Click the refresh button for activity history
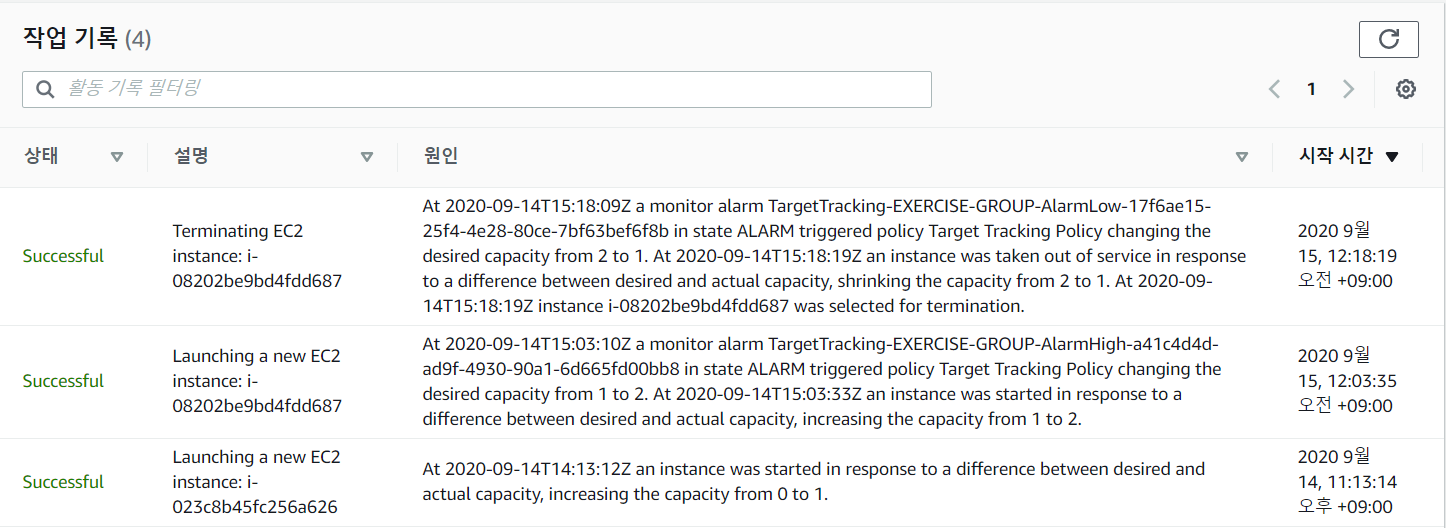This screenshot has height=528, width=1446. [x=1388, y=39]
